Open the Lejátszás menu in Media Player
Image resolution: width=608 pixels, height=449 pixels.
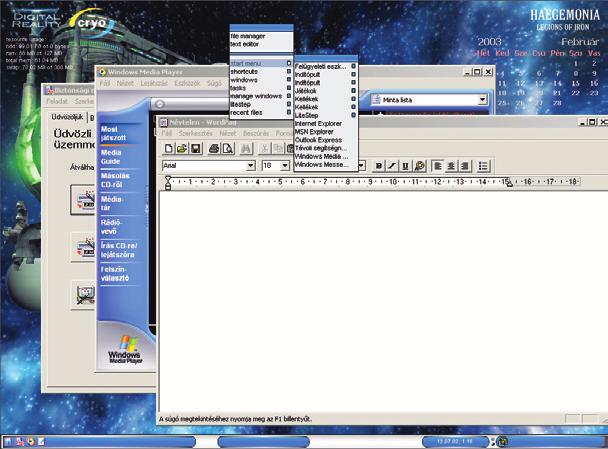coord(154,83)
